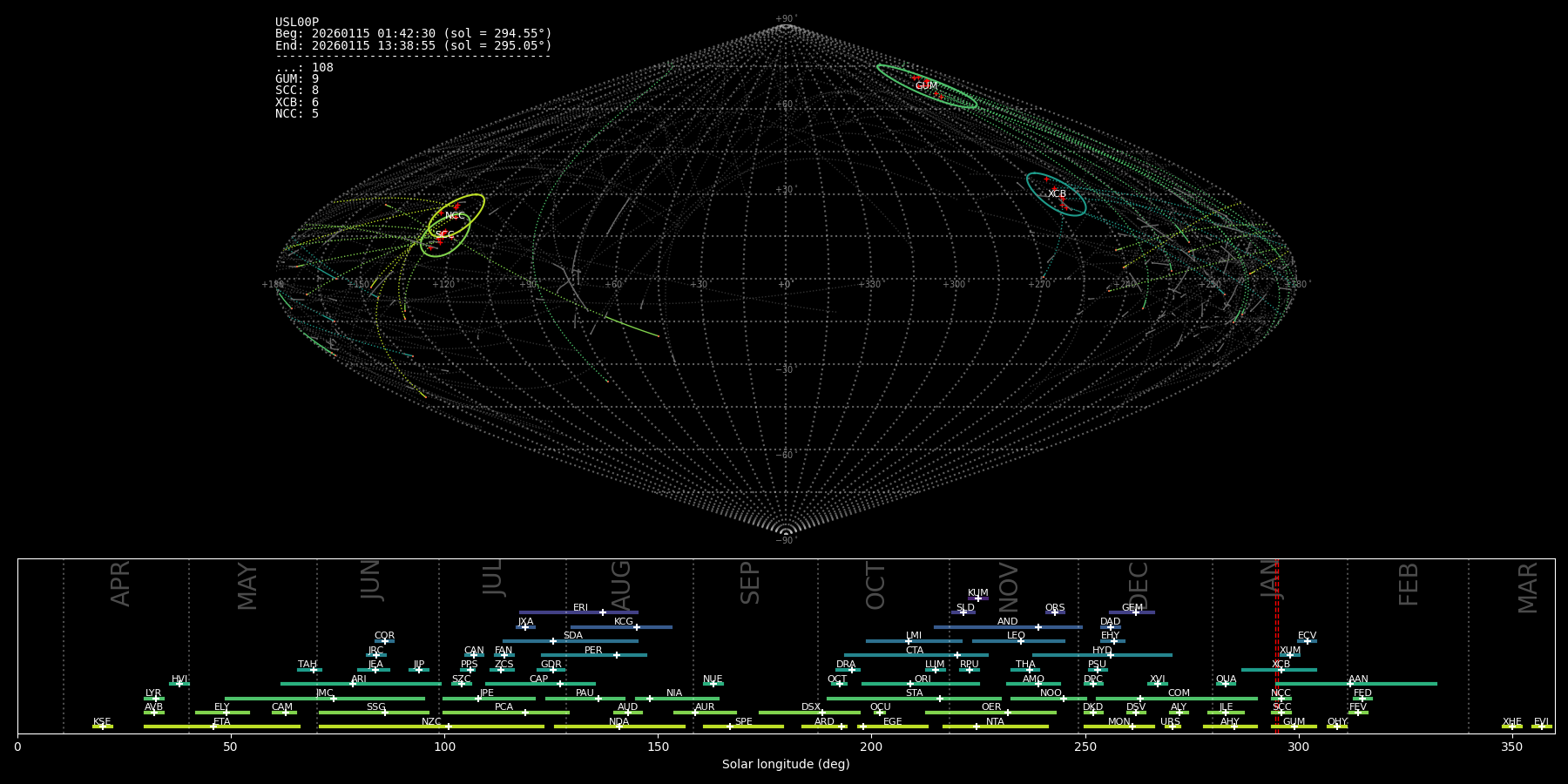Select the GEM shower label on timeline
1568x784 pixels.
pos(1132,608)
